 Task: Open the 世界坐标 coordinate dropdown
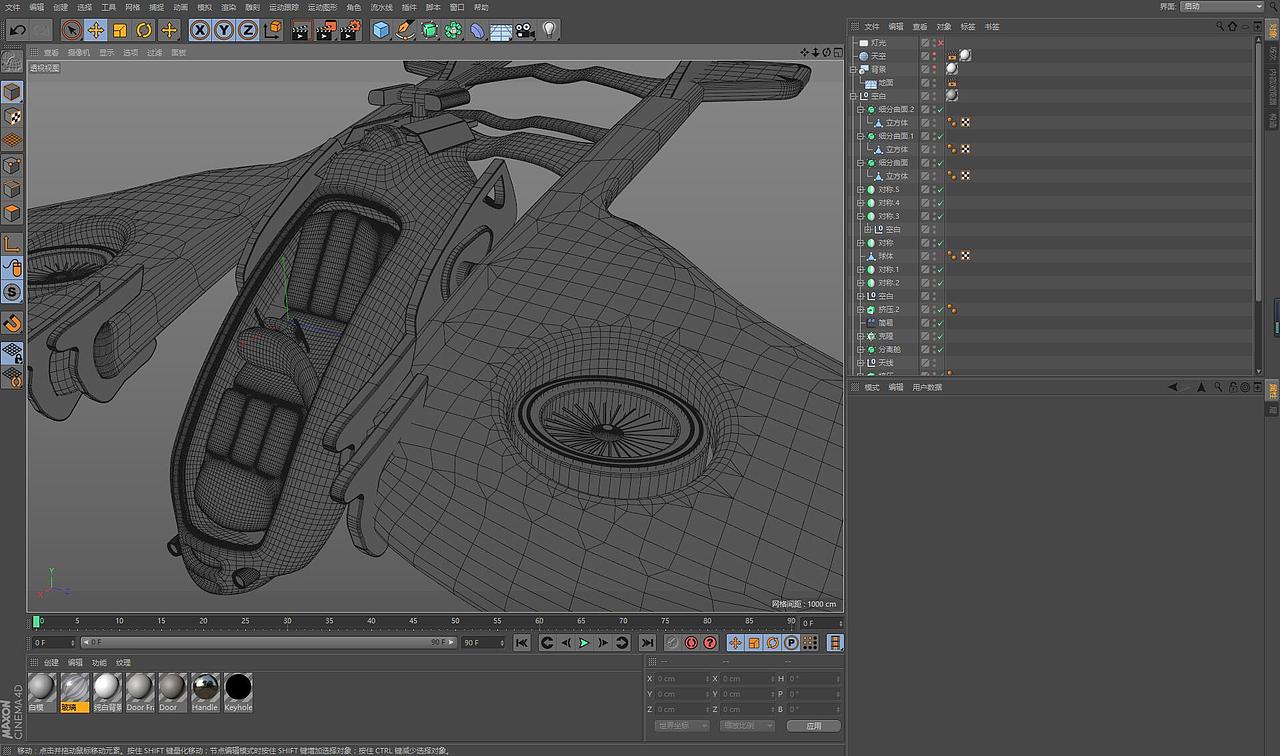682,725
